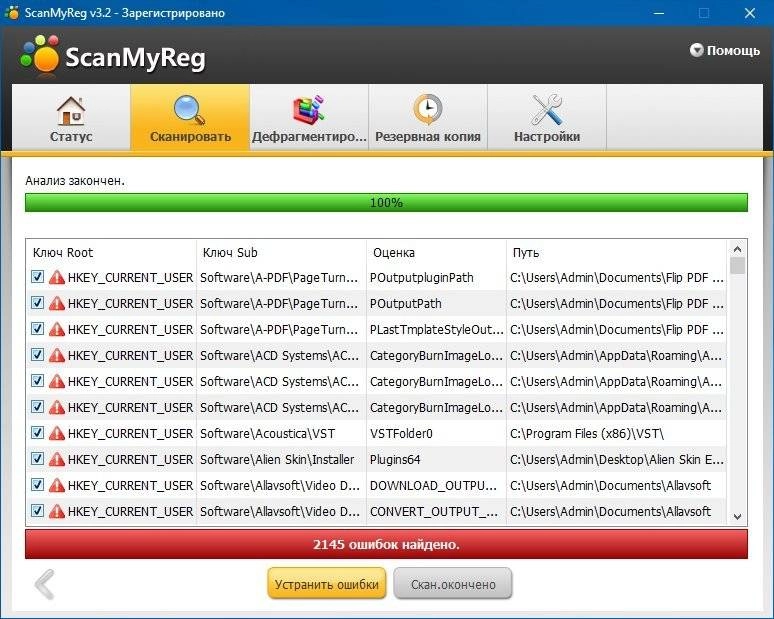The height and width of the screenshot is (619, 774).
Task: Uncheck the CONVERT_OUTPUT_... row checkbox
Action: (x=38, y=511)
